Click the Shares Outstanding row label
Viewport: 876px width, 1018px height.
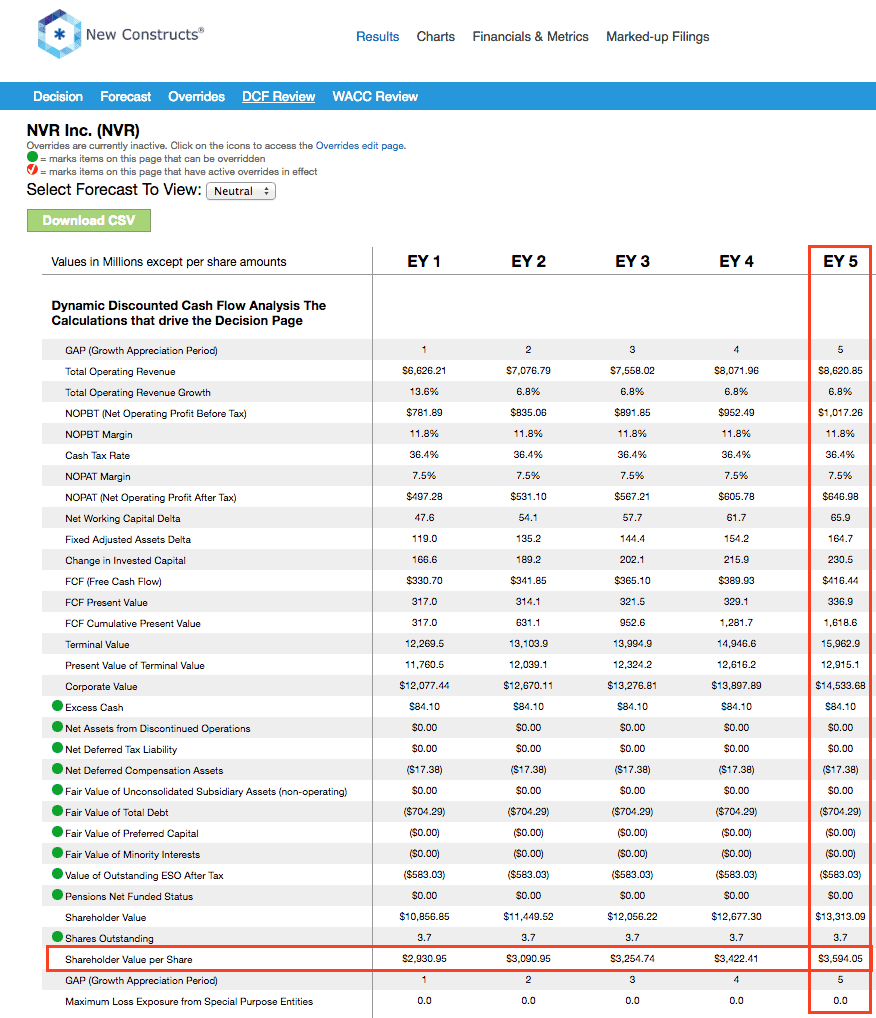tap(109, 939)
